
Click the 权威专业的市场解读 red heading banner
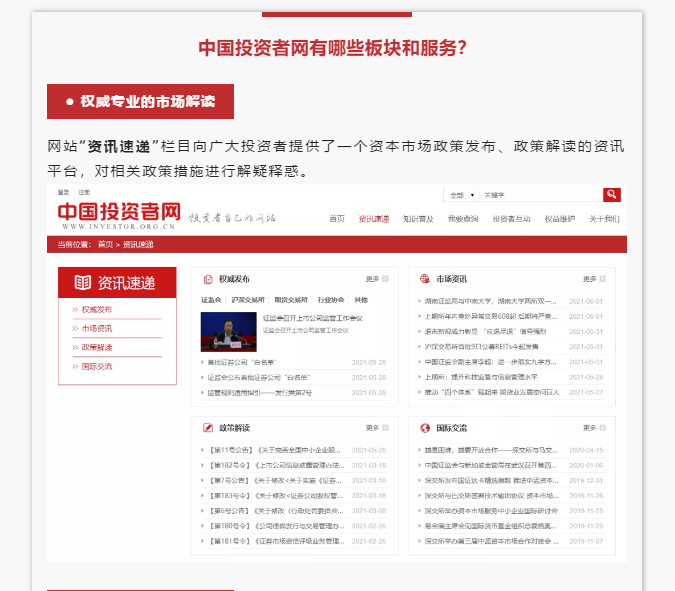pos(140,102)
